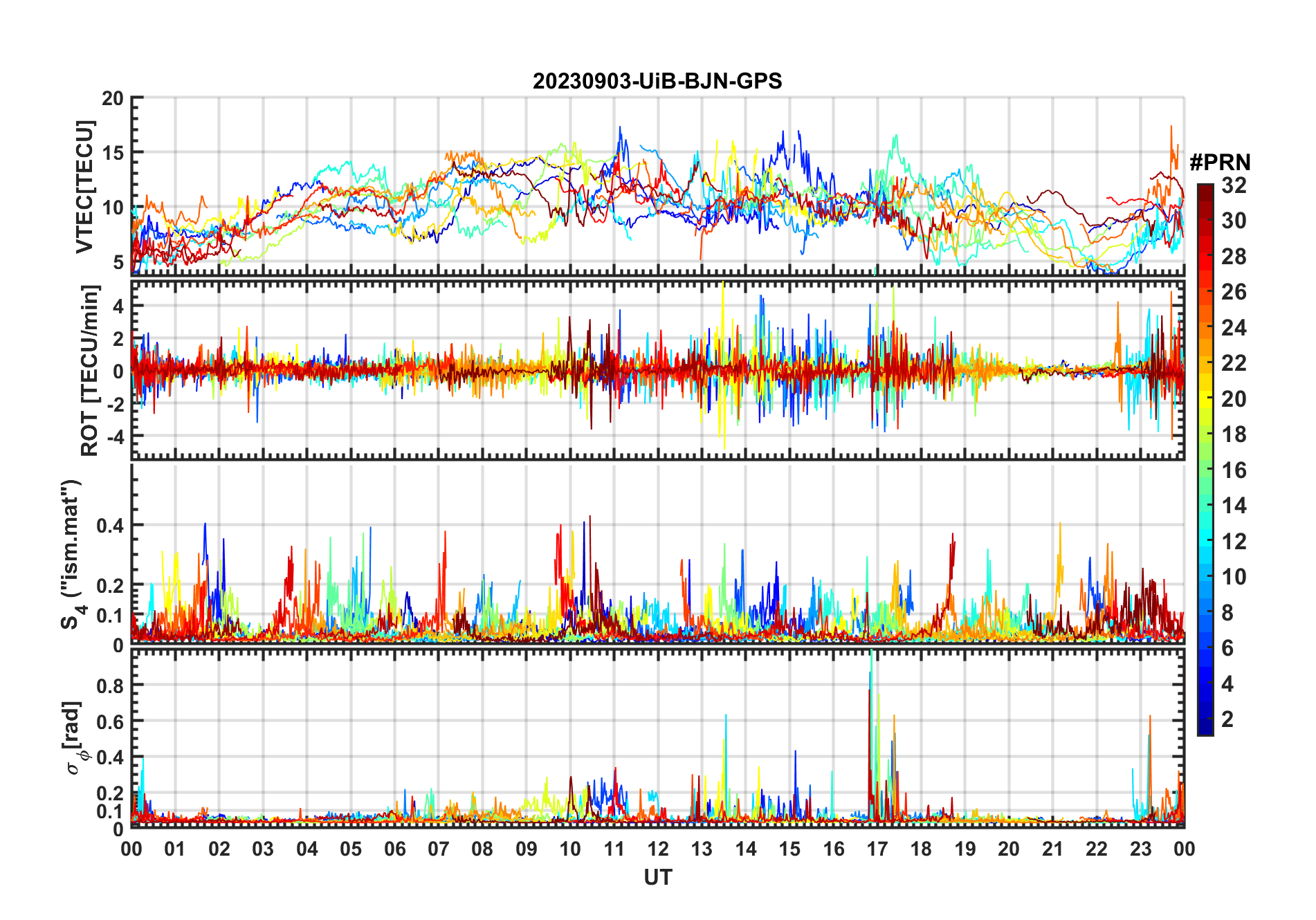Click the 20 tick label on VTEC axis
The image size is (1316, 920).
pos(113,99)
